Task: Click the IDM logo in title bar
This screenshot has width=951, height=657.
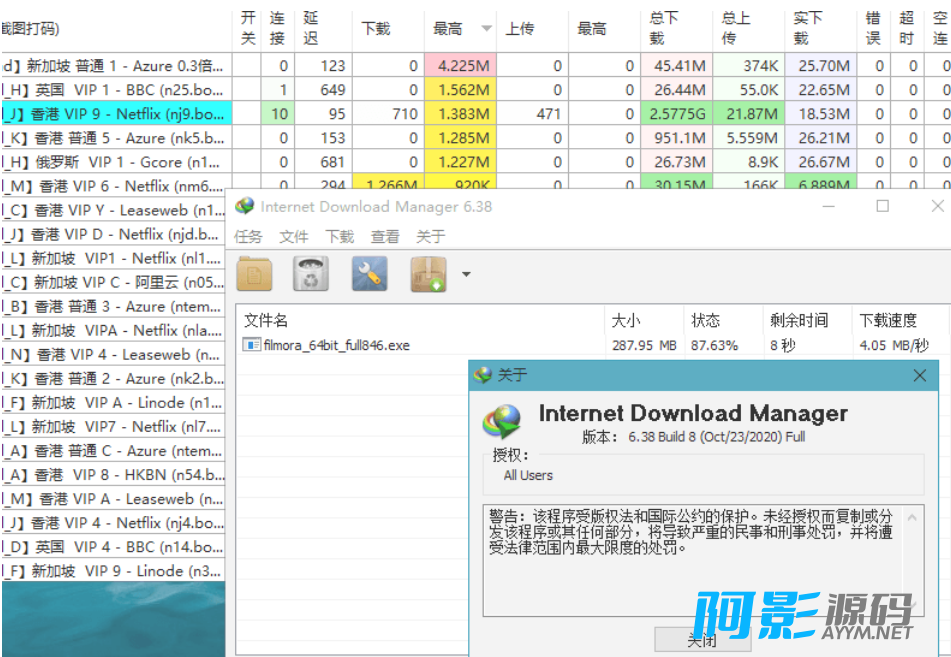Action: (x=244, y=206)
